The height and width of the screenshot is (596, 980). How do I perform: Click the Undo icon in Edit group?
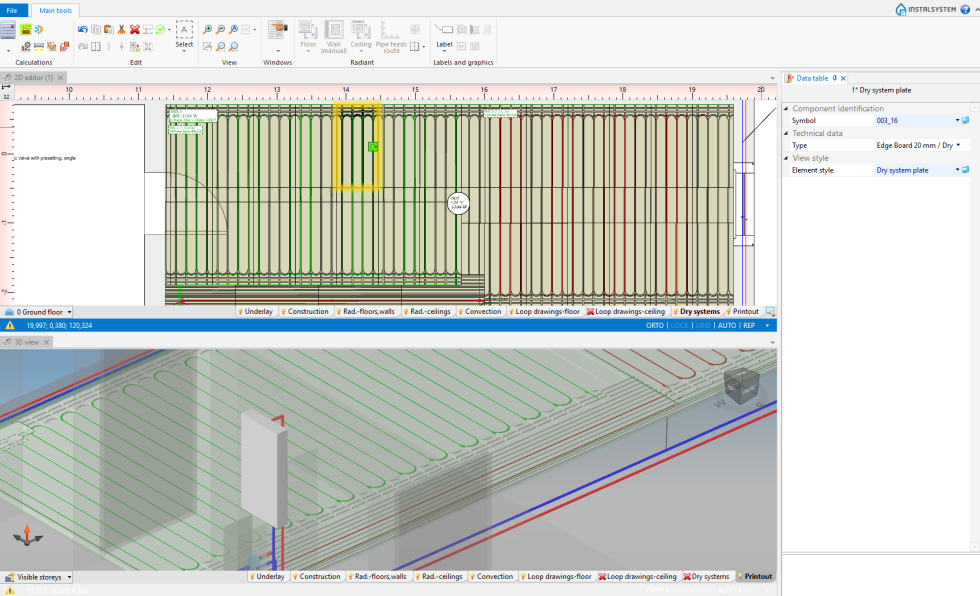(x=83, y=30)
